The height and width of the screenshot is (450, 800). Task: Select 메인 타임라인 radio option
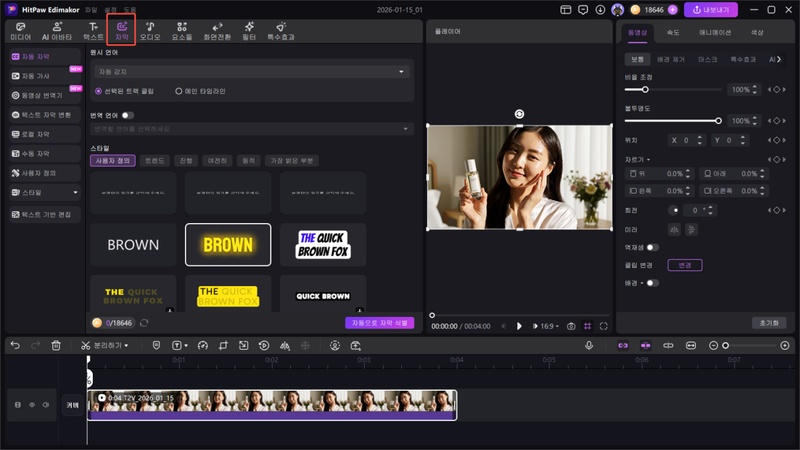(200, 91)
